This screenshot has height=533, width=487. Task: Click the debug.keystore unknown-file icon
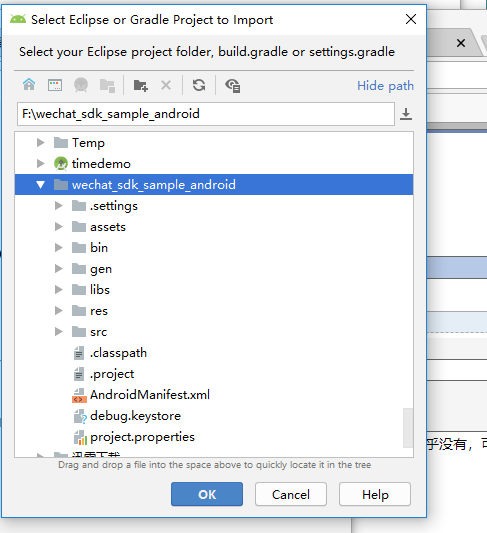coord(80,416)
